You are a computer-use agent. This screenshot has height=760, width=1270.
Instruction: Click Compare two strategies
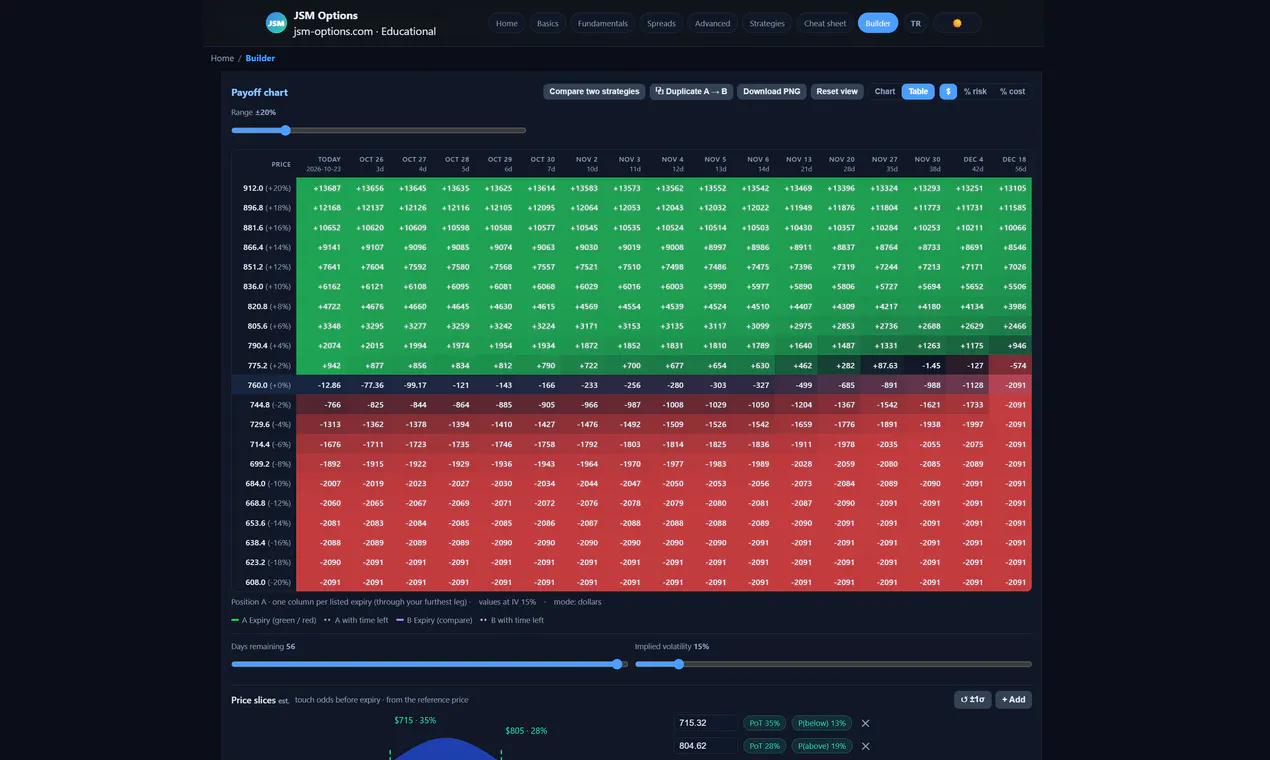594,91
